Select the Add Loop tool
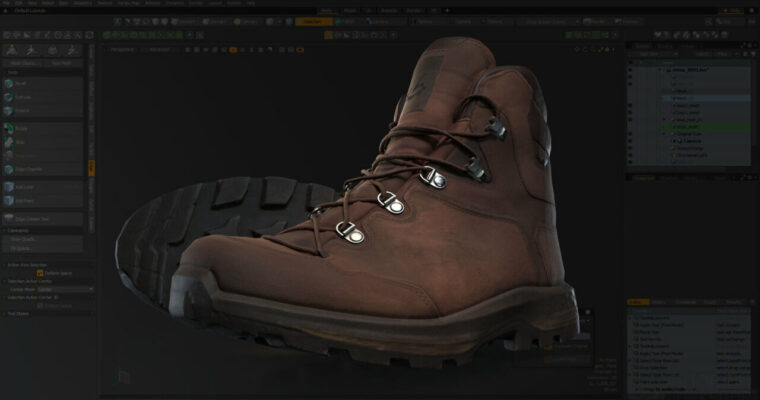The width and height of the screenshot is (760, 400). [x=43, y=187]
